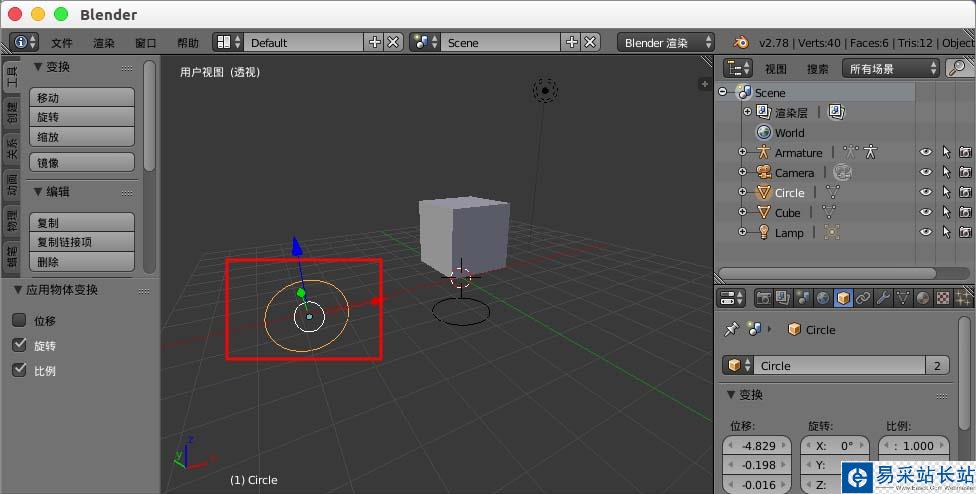Enable the 位移 checkbox
The height and width of the screenshot is (494, 976).
(19, 320)
